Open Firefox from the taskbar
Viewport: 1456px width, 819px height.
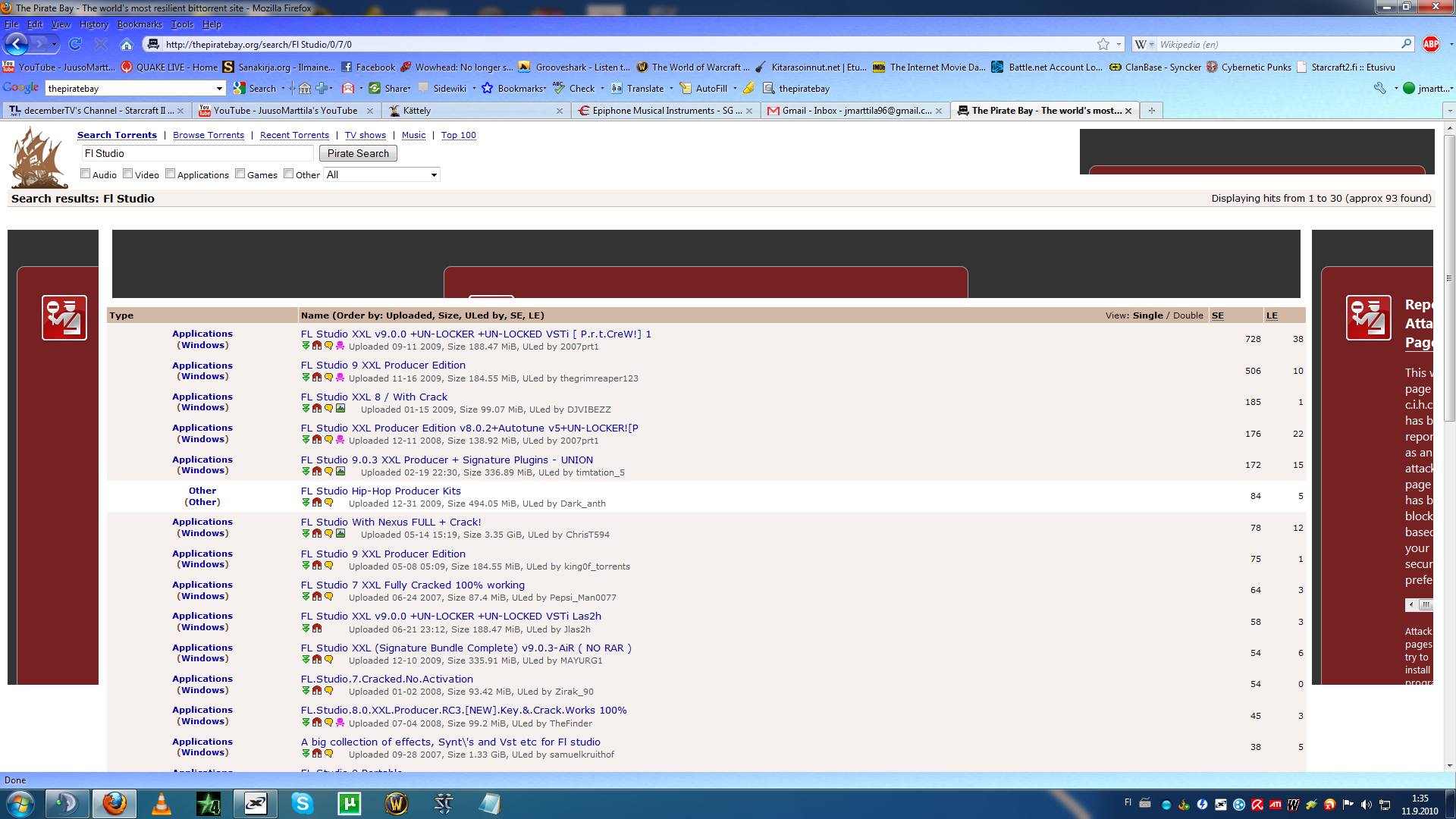pos(115,803)
